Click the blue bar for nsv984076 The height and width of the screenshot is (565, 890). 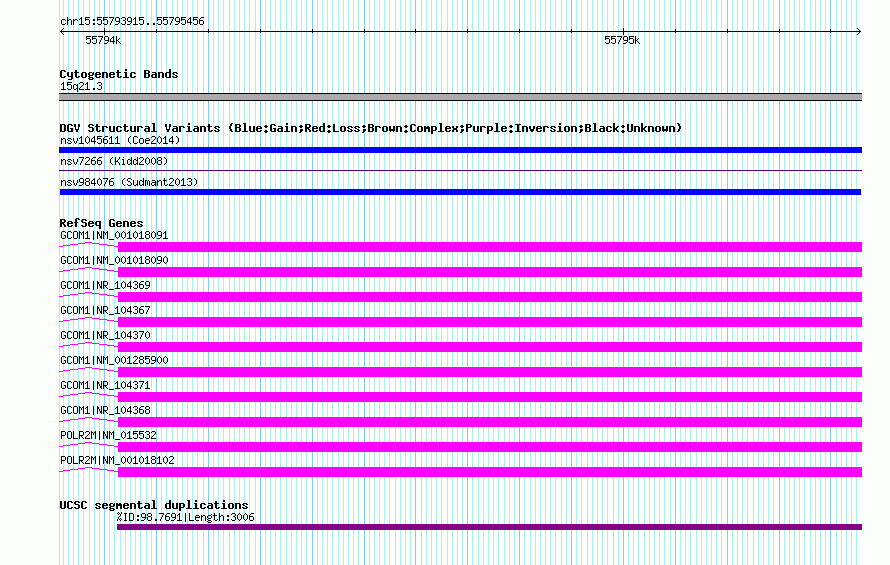pos(460,192)
